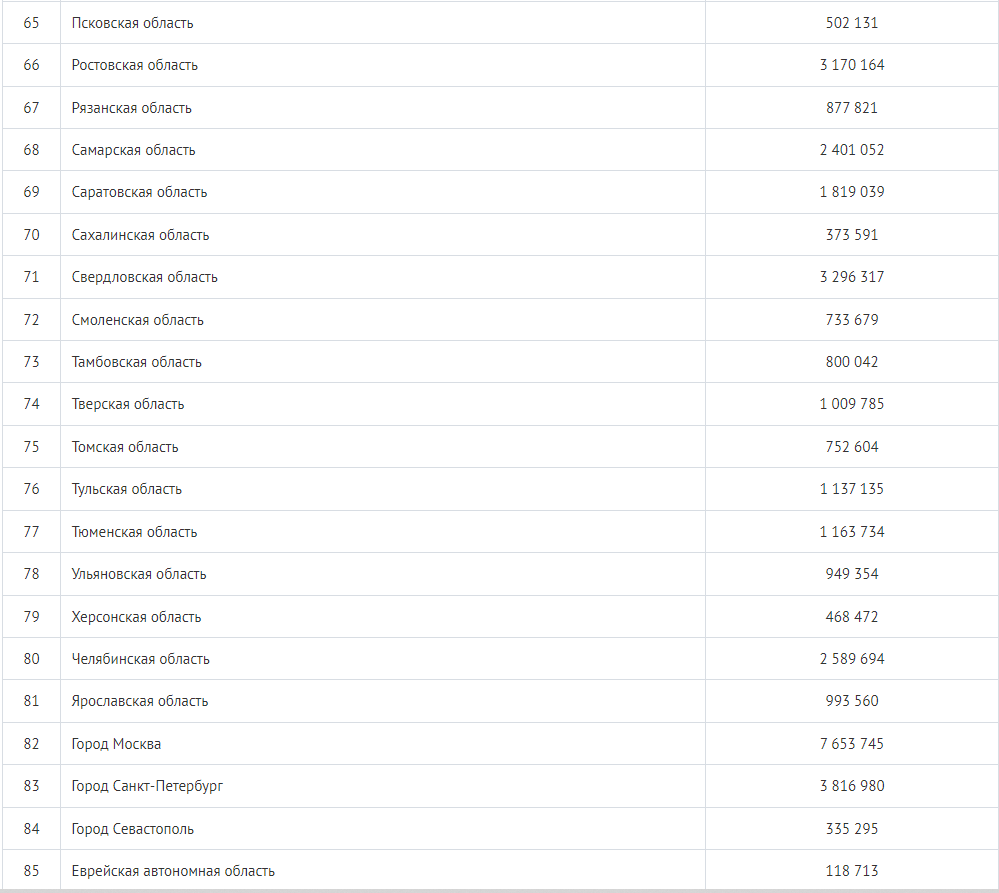Viewport: 999px width, 893px height.
Task: Select the Самарская область cell
Action: coord(134,150)
